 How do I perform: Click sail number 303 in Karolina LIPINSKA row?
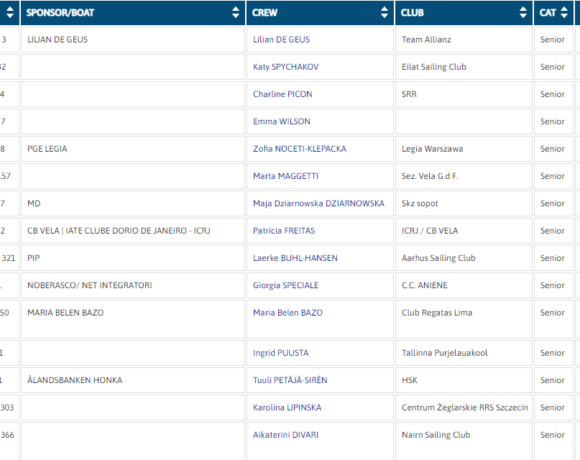click(7, 407)
